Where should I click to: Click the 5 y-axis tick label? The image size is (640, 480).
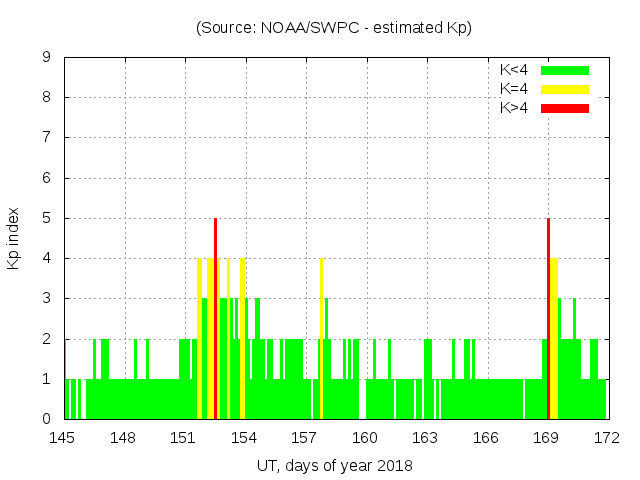(47, 219)
